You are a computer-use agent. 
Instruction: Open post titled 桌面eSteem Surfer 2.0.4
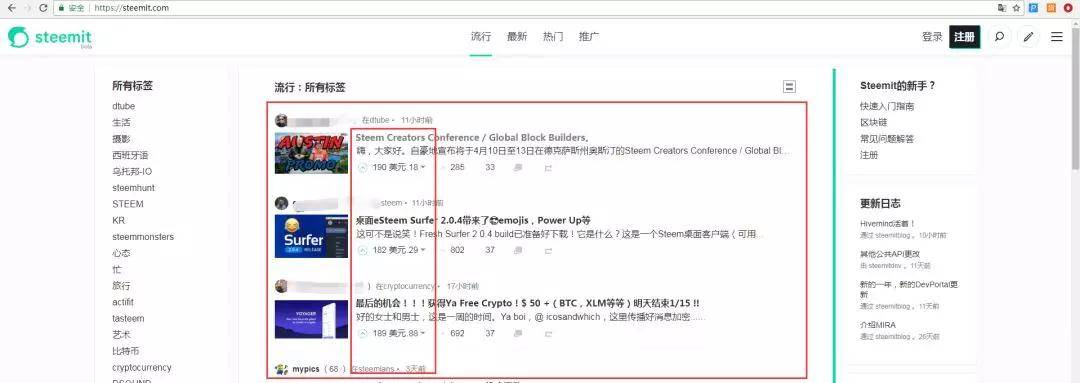[x=473, y=220]
